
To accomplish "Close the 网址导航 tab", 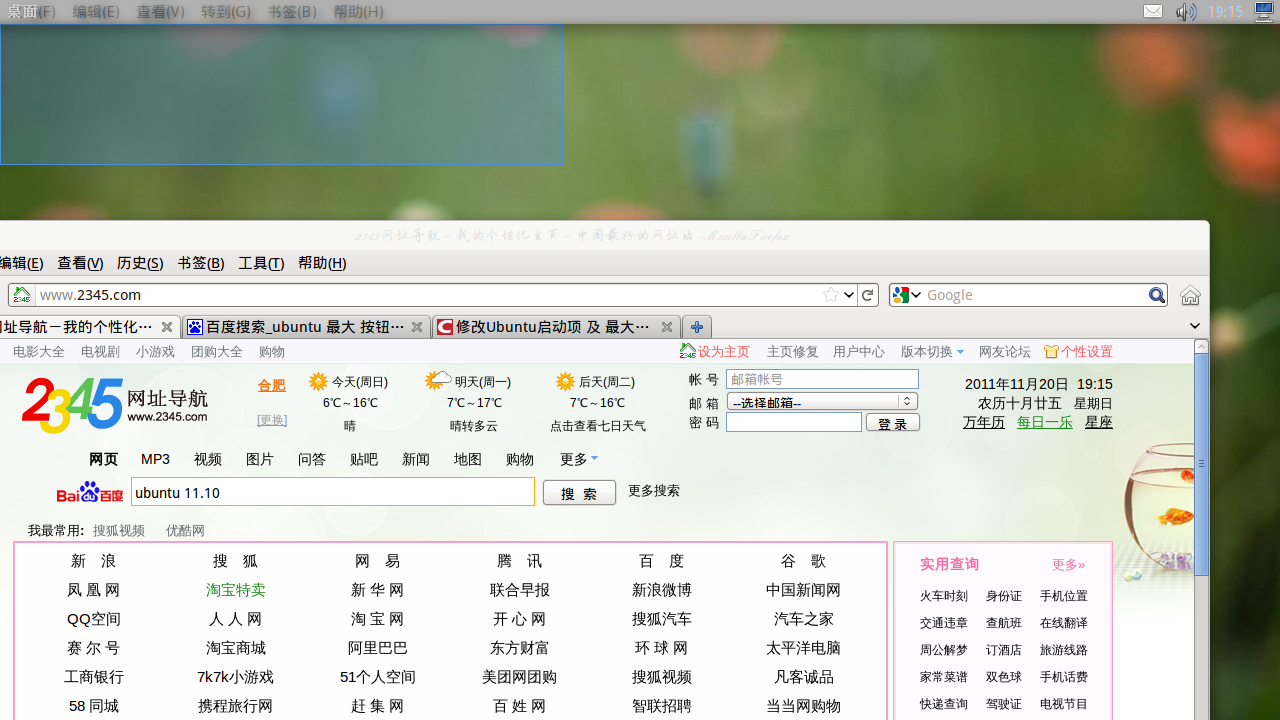I will (x=167, y=327).
